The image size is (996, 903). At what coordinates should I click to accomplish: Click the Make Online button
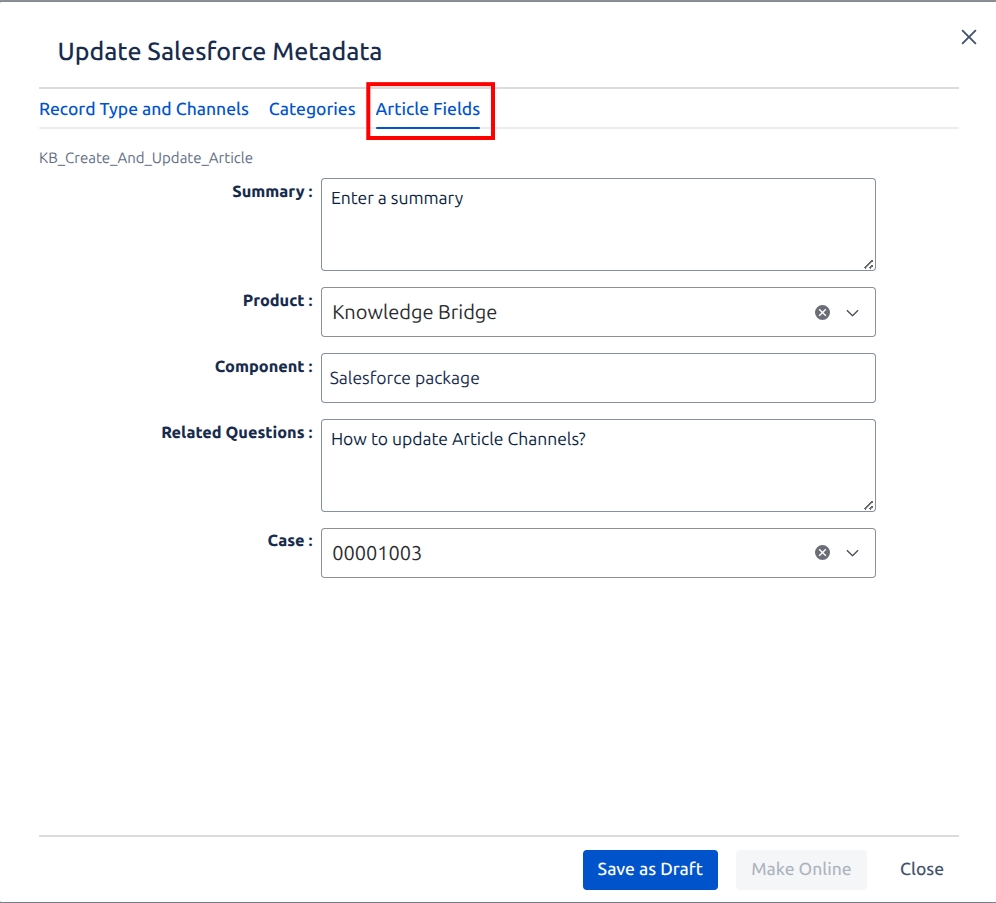click(x=801, y=869)
